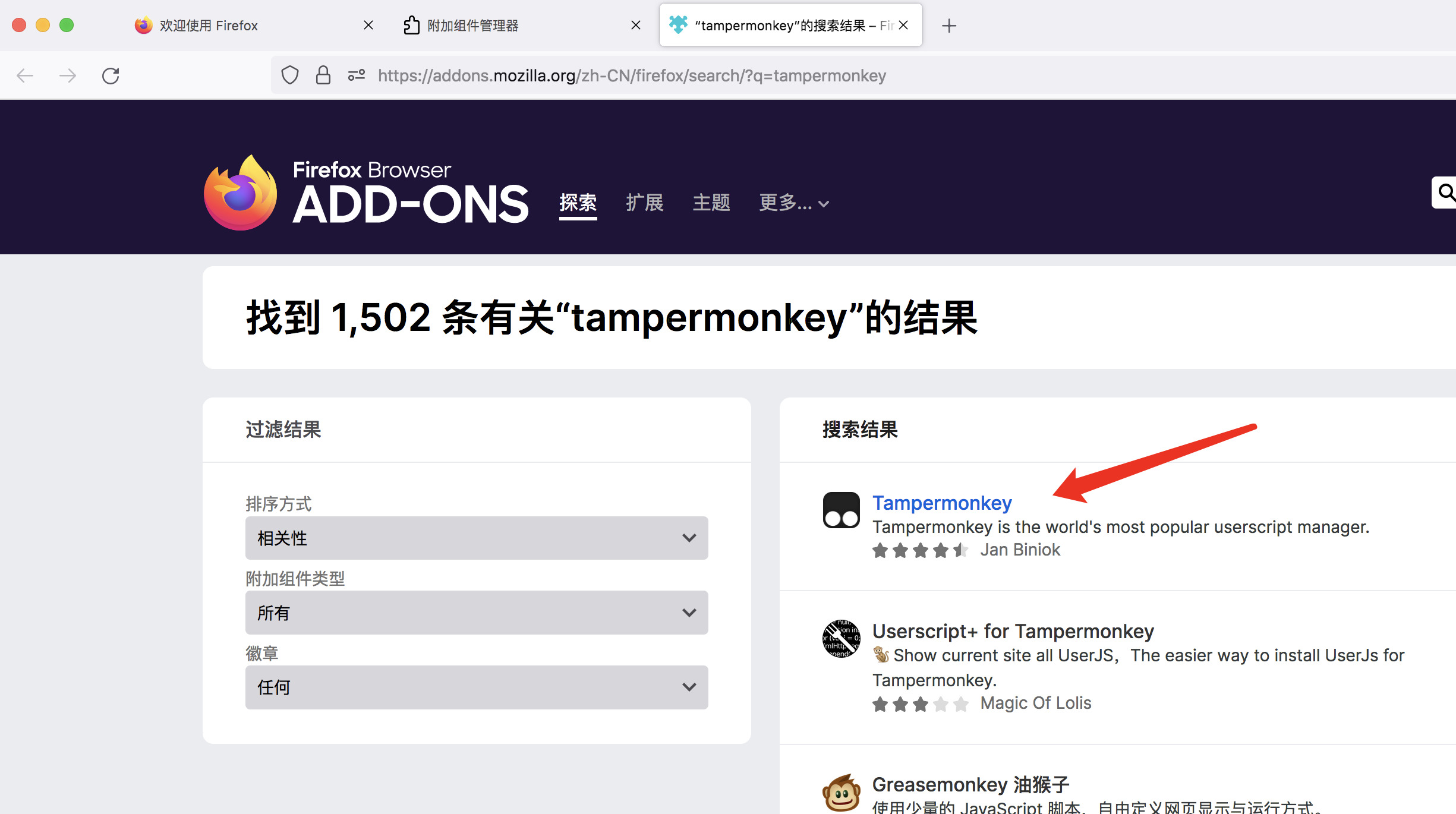1456x814 pixels.
Task: Expand the 更多 menu in header
Action: (x=793, y=203)
